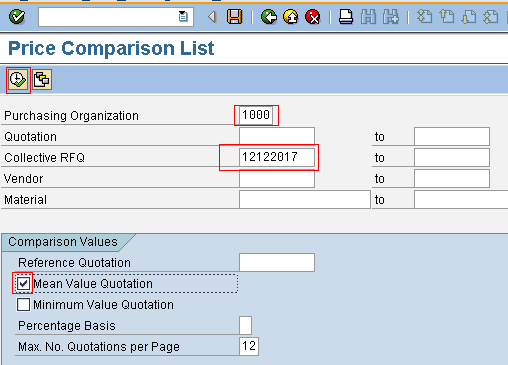Image resolution: width=508 pixels, height=365 pixels.
Task: Click the Percentage Basis field
Action: [x=245, y=325]
